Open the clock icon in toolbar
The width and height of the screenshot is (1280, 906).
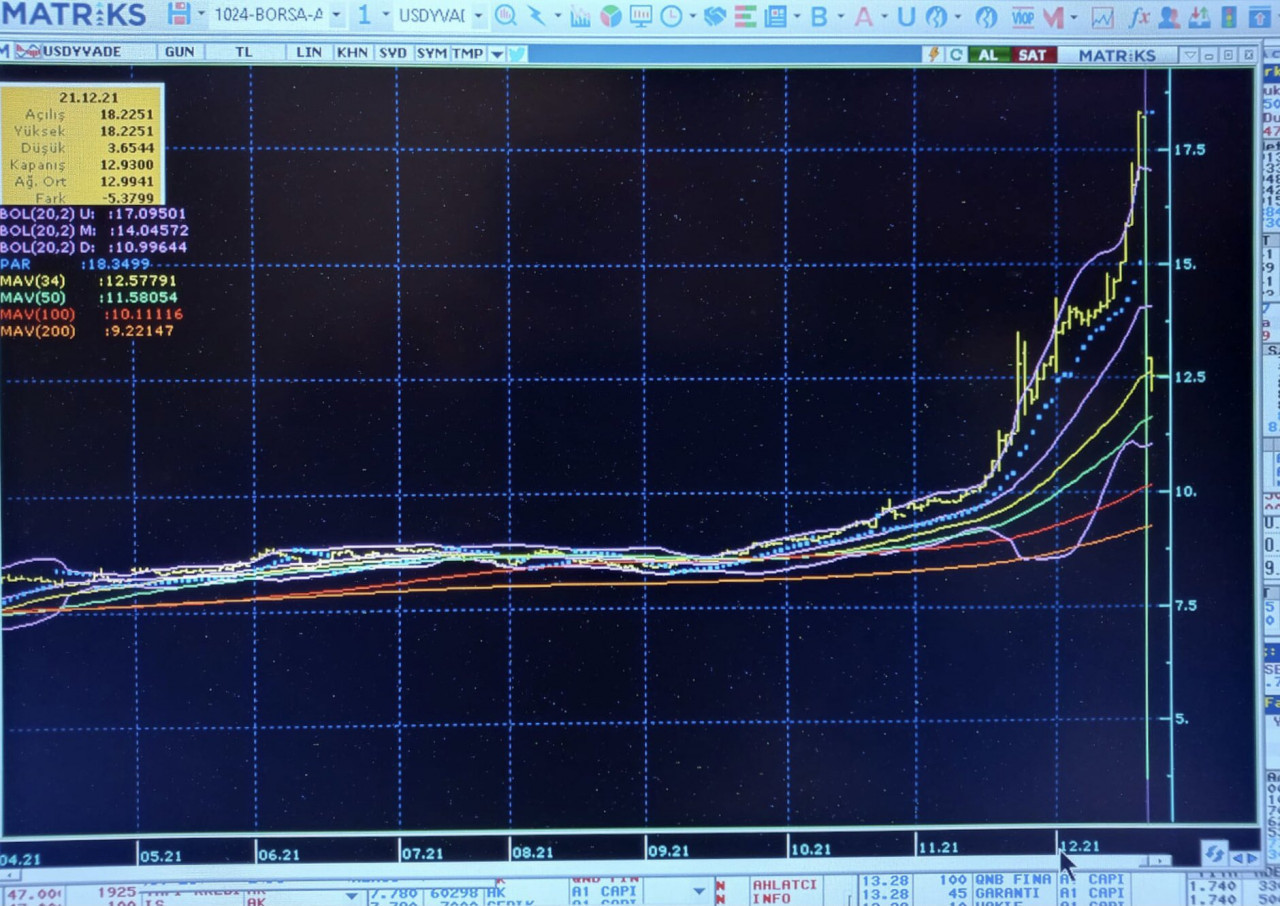(670, 16)
